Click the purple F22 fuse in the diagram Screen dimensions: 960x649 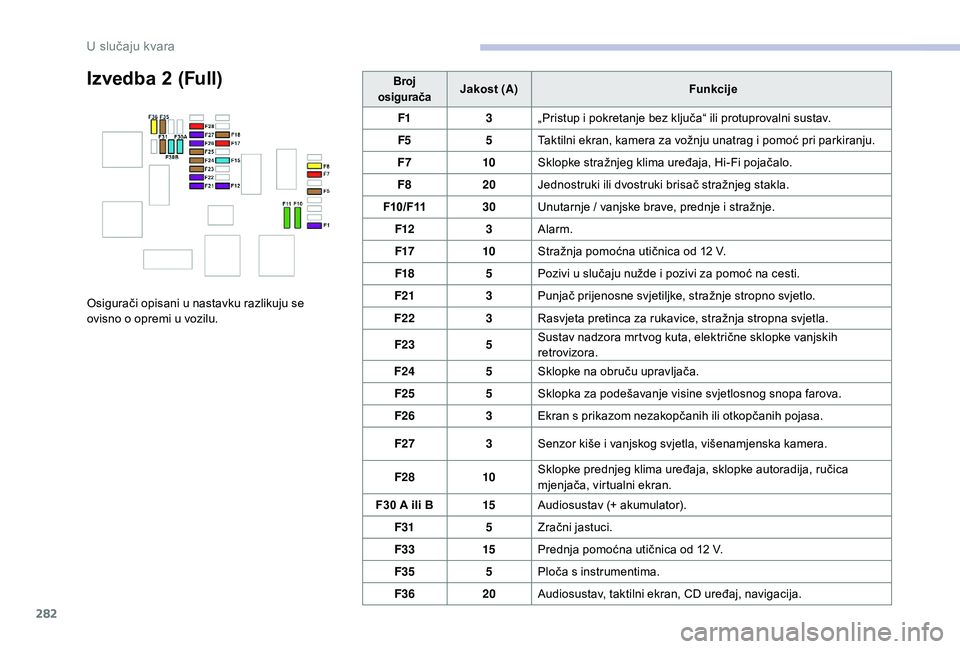point(197,177)
